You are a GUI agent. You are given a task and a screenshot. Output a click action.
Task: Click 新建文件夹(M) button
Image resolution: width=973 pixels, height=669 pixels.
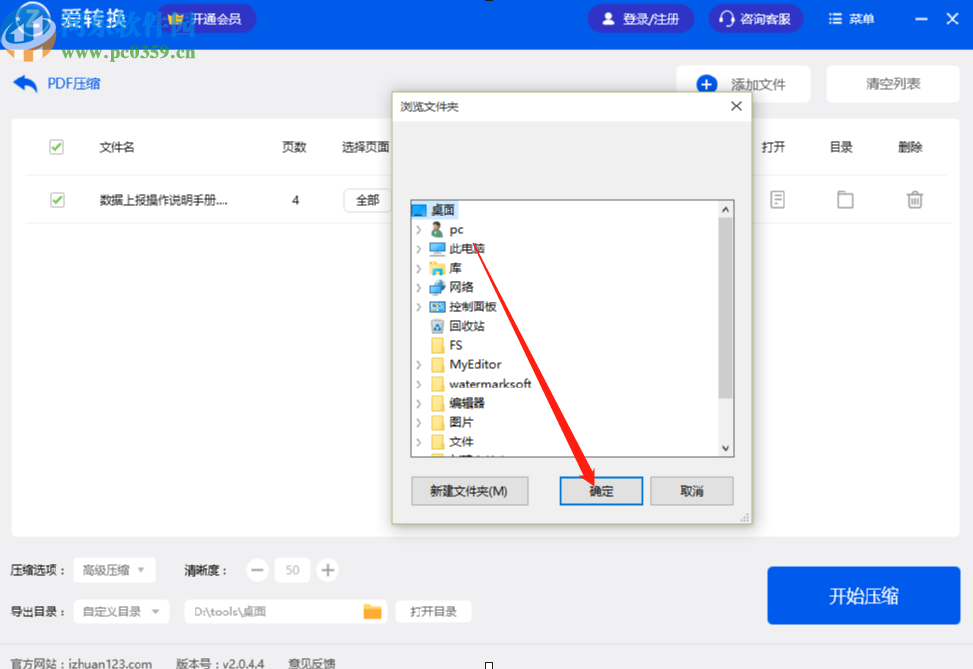tap(469, 491)
